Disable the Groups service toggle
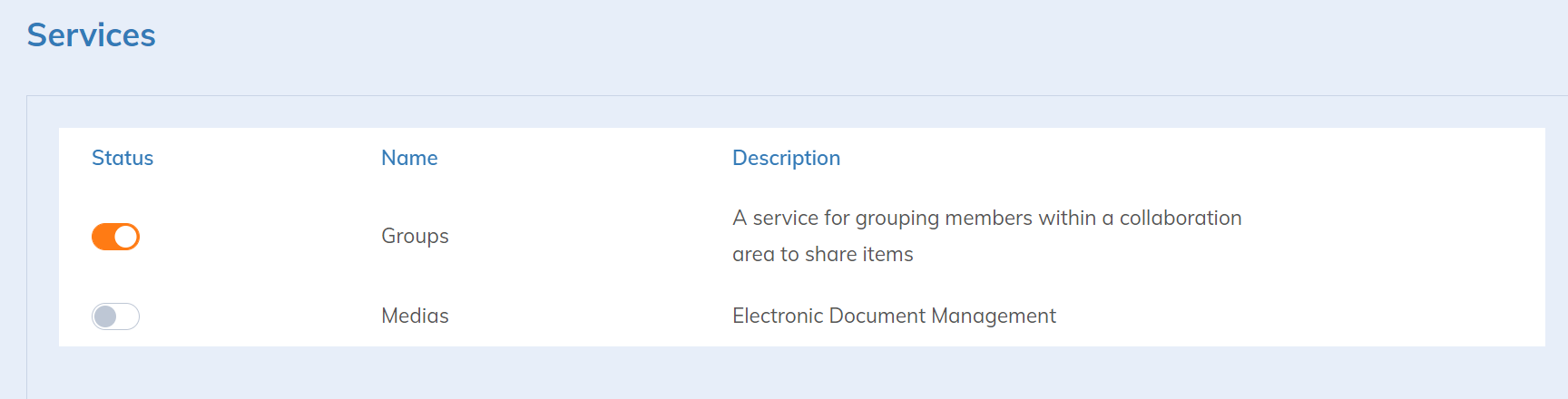The width and height of the screenshot is (1568, 399). 115,237
